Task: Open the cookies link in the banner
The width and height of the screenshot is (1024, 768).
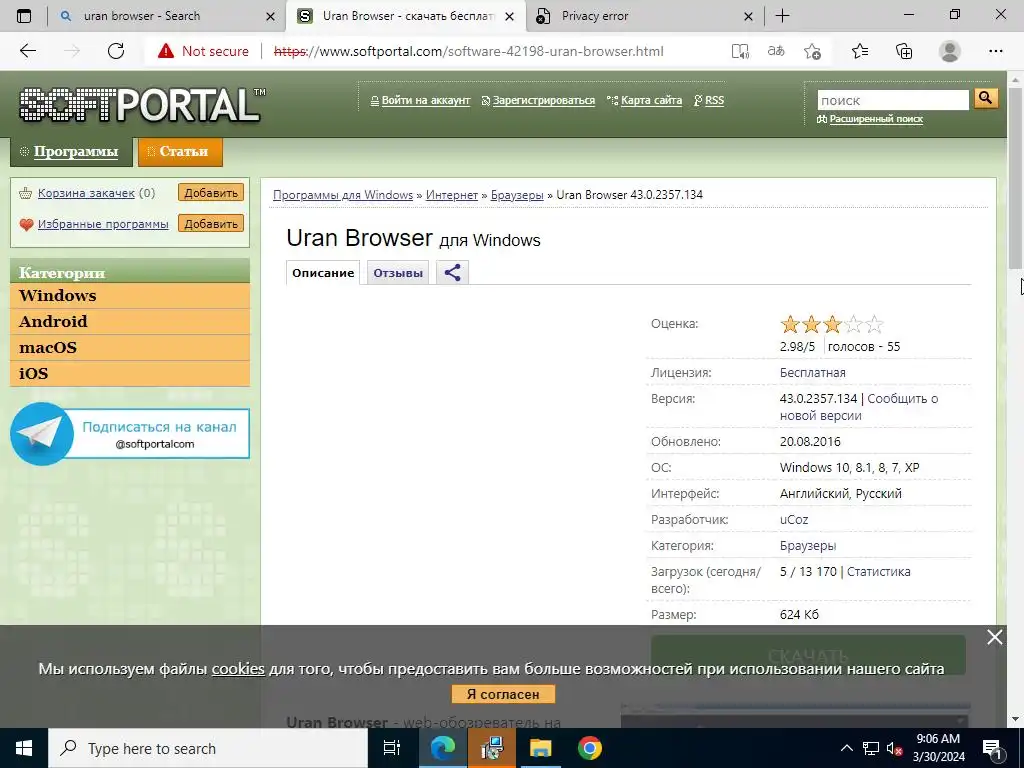Action: [238, 669]
